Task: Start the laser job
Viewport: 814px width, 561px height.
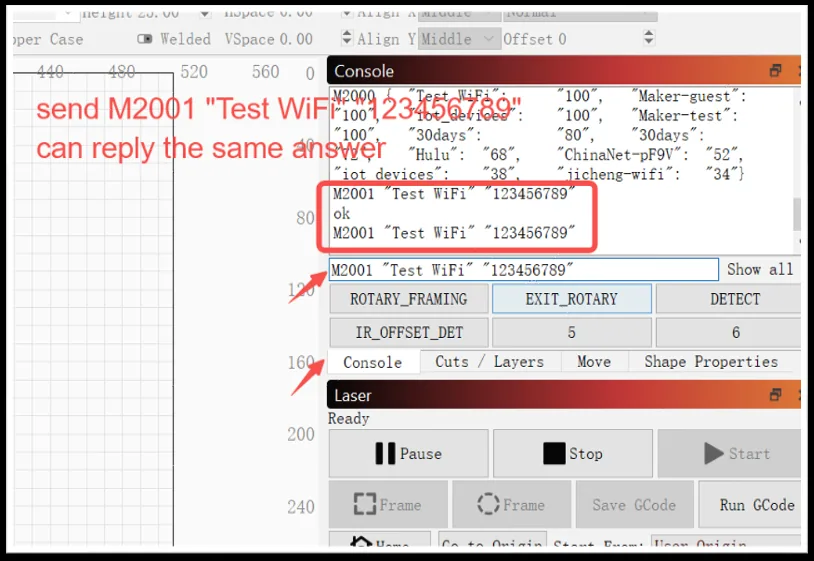Action: [729, 453]
